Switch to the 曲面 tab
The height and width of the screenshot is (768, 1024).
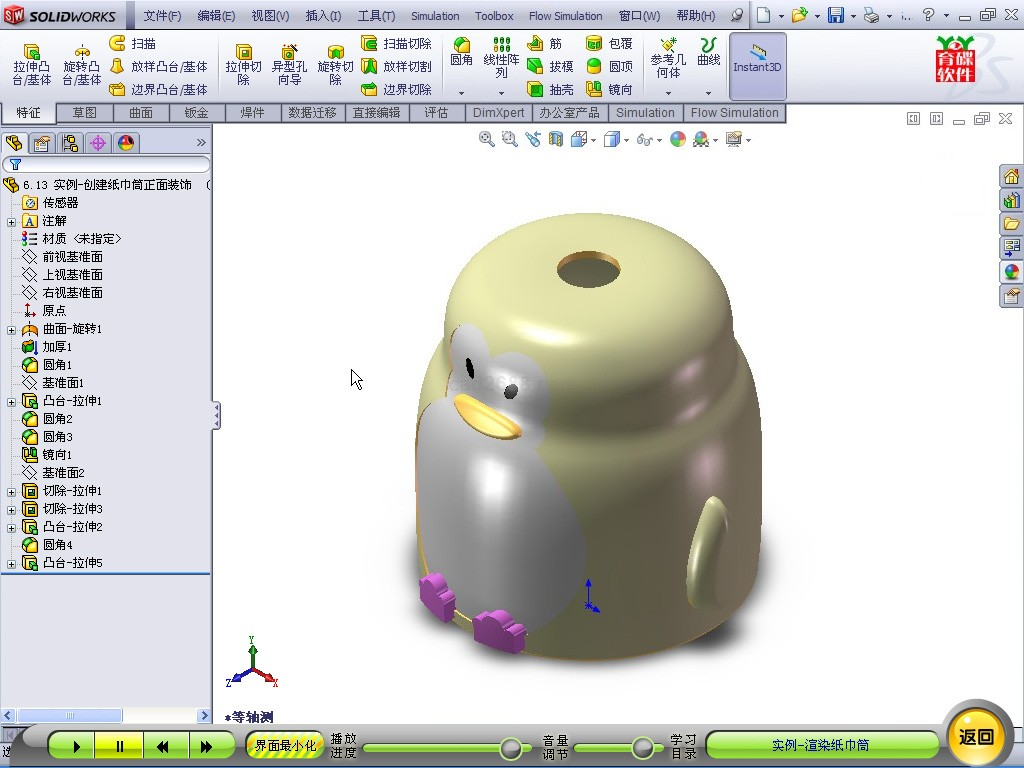[141, 113]
